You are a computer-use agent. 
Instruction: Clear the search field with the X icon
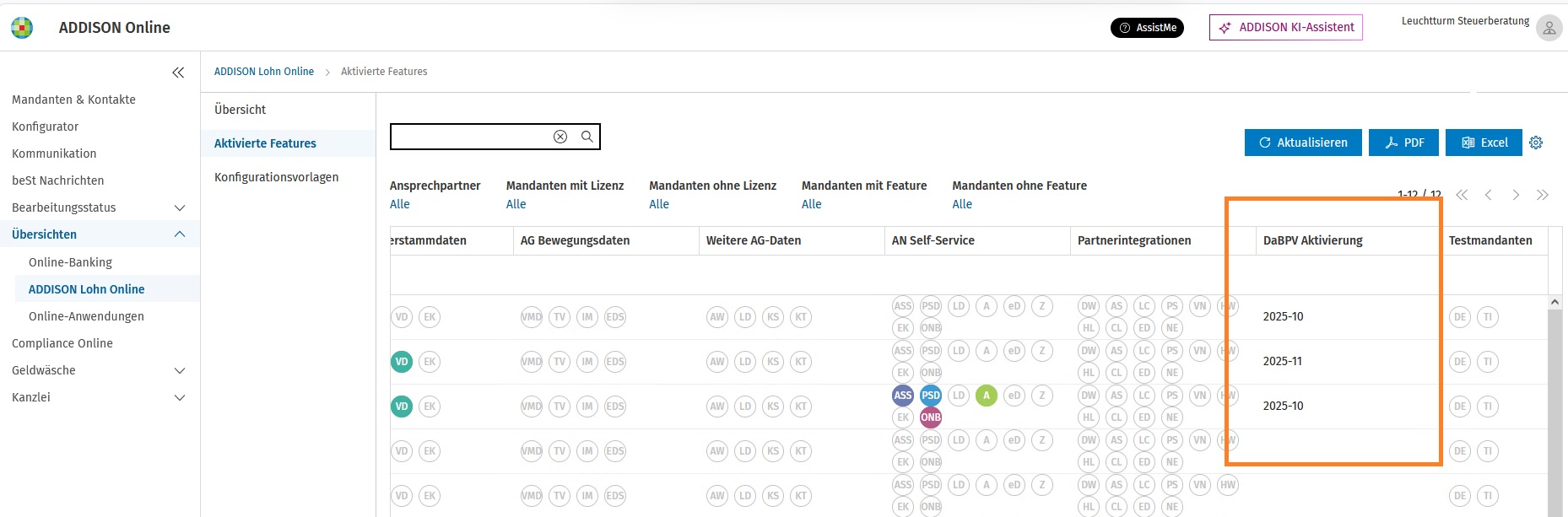click(560, 137)
